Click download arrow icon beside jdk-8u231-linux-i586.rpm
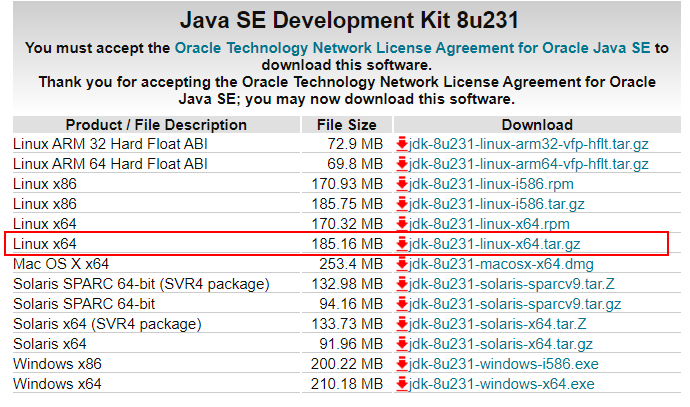The image size is (690, 407). tap(402, 184)
